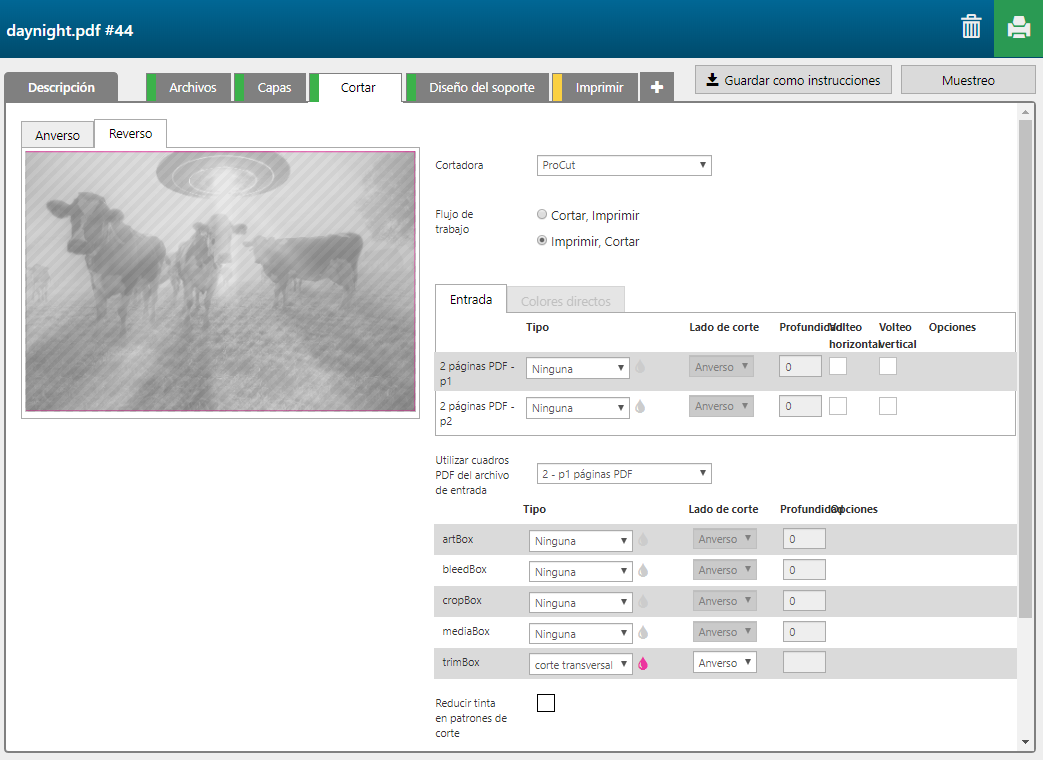This screenshot has height=760, width=1043.
Task: Tick Volteo vertical for p2 page
Action: [x=888, y=406]
